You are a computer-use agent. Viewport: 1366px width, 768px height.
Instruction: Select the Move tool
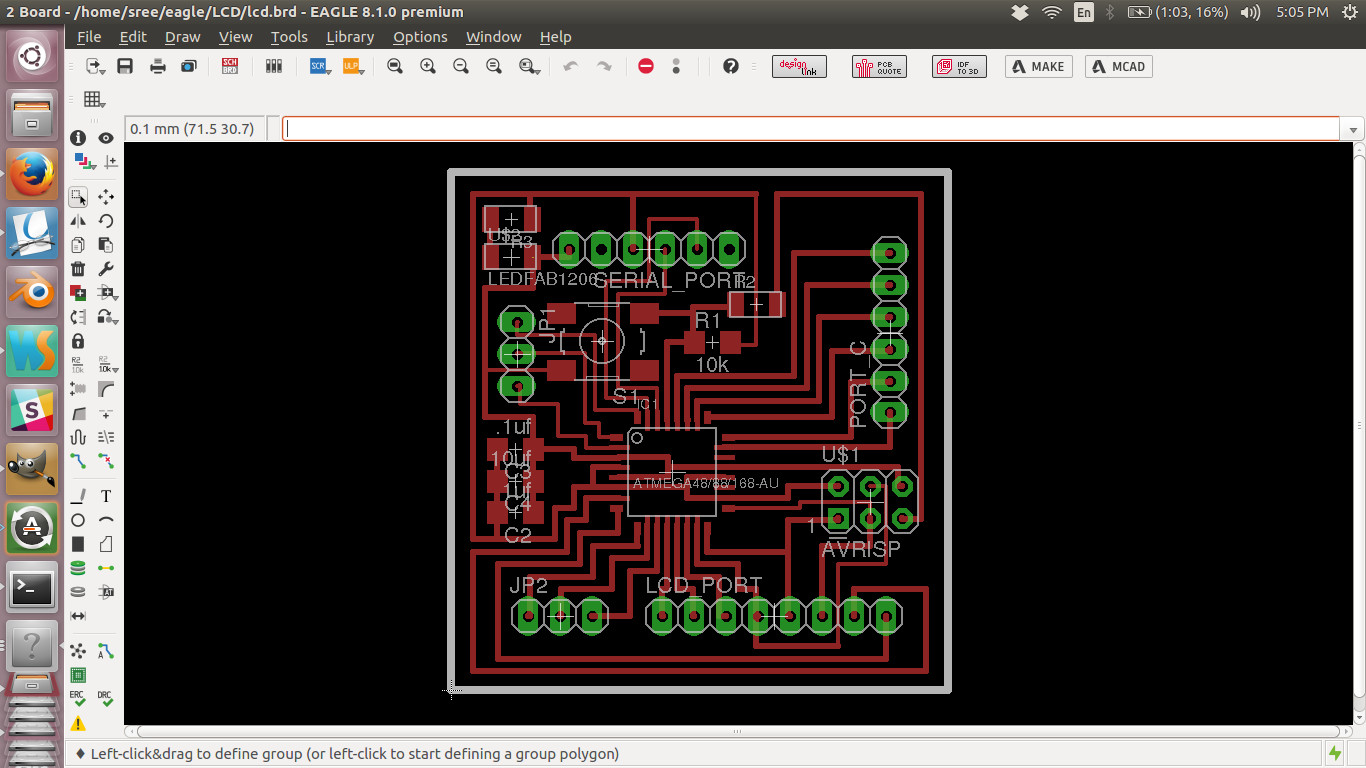coord(106,197)
